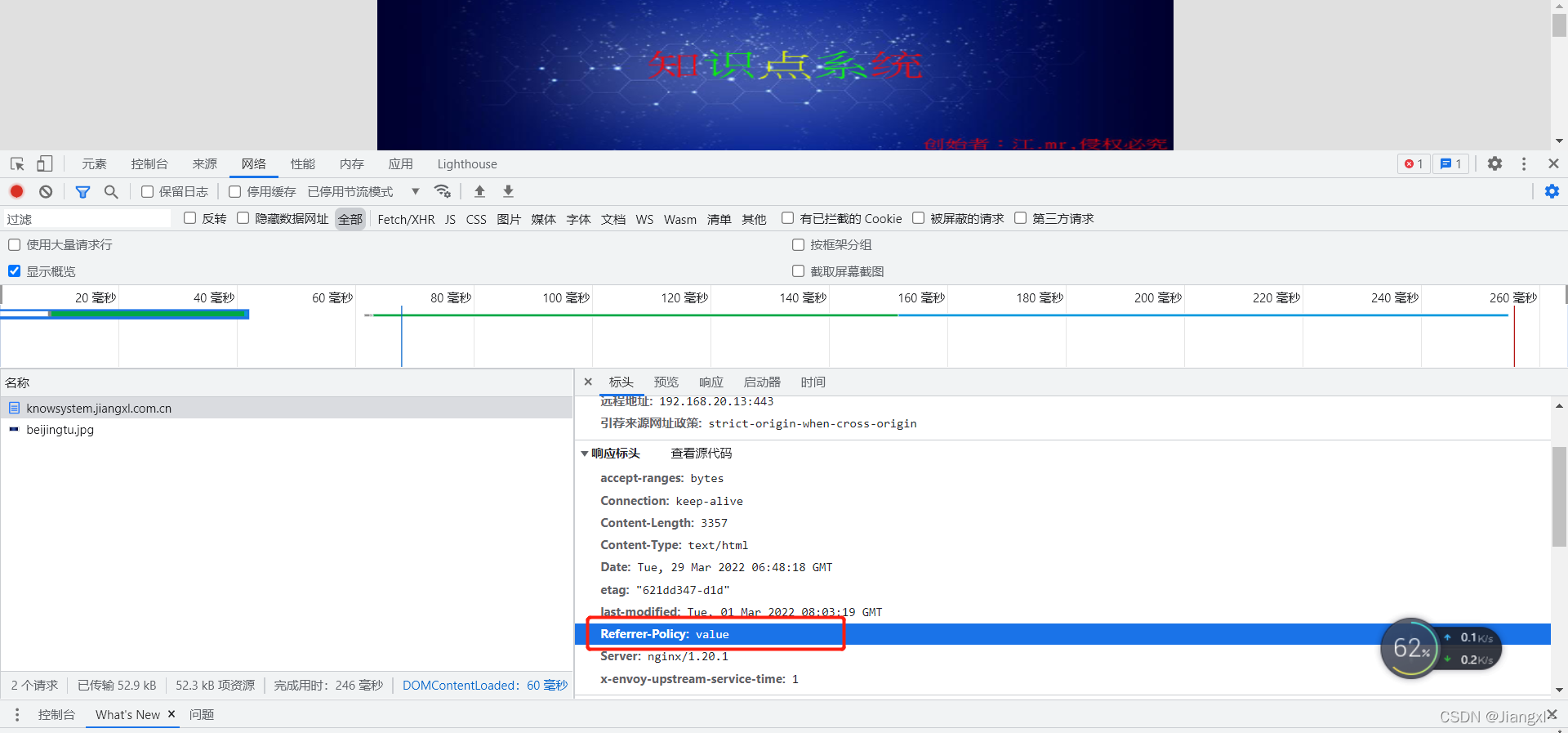The width and height of the screenshot is (1568, 733).
Task: Close the What's New tab
Action: pyautogui.click(x=171, y=714)
